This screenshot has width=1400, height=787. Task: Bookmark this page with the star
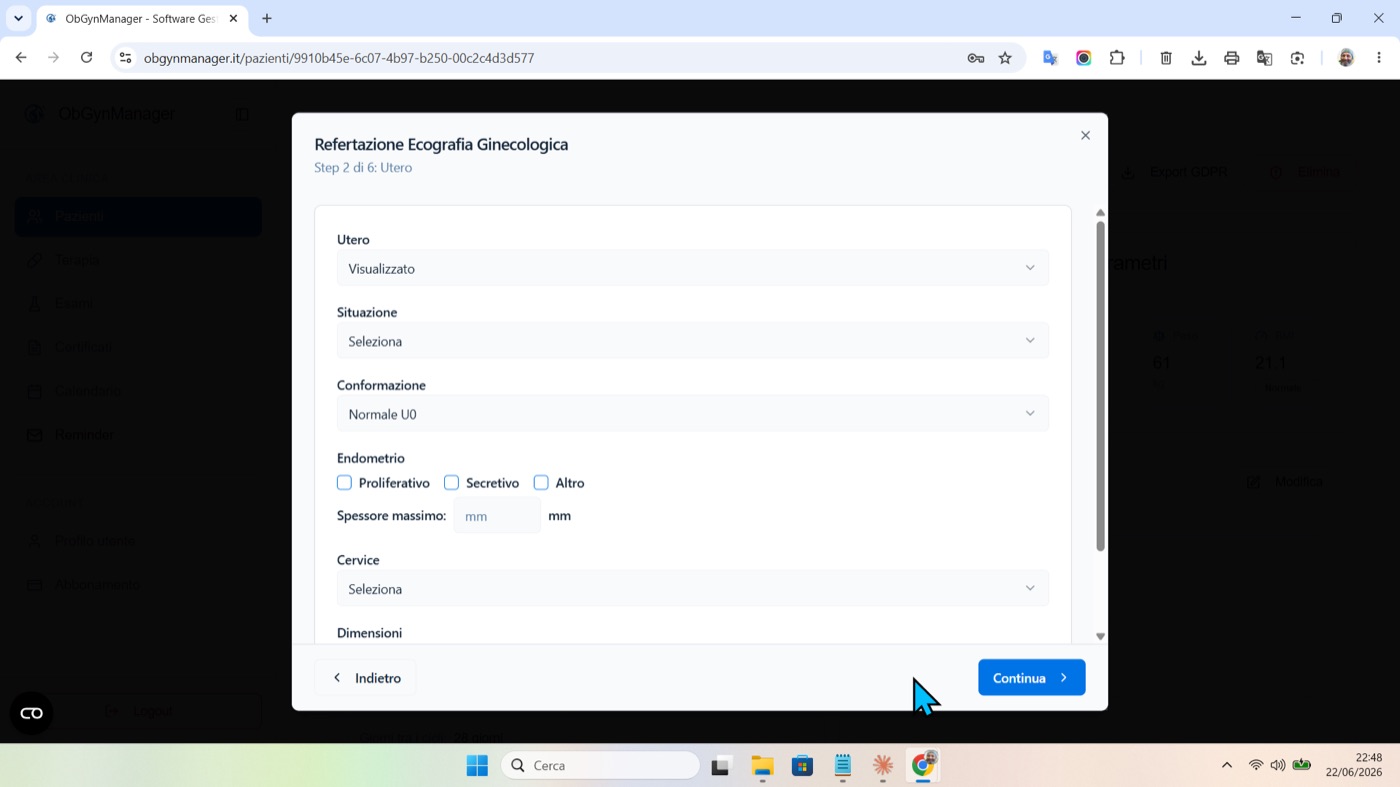click(1005, 58)
